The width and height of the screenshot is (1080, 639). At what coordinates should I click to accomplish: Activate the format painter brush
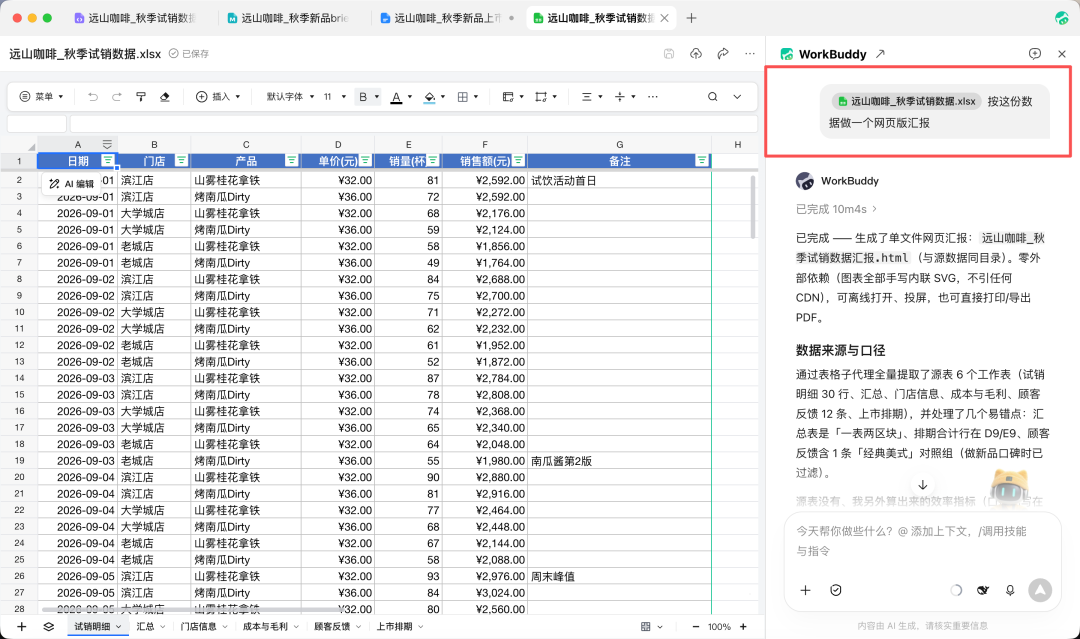point(141,97)
